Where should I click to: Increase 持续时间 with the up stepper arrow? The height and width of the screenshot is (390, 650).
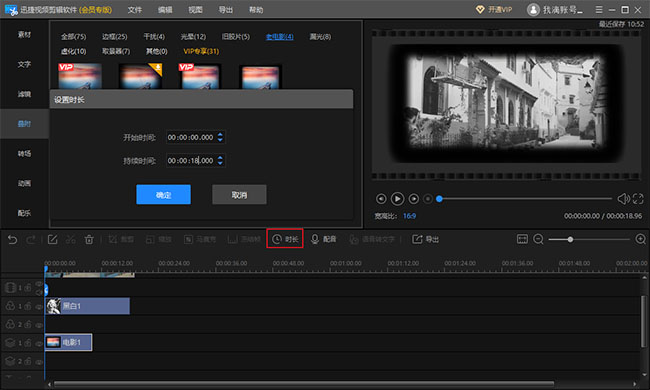pos(220,157)
